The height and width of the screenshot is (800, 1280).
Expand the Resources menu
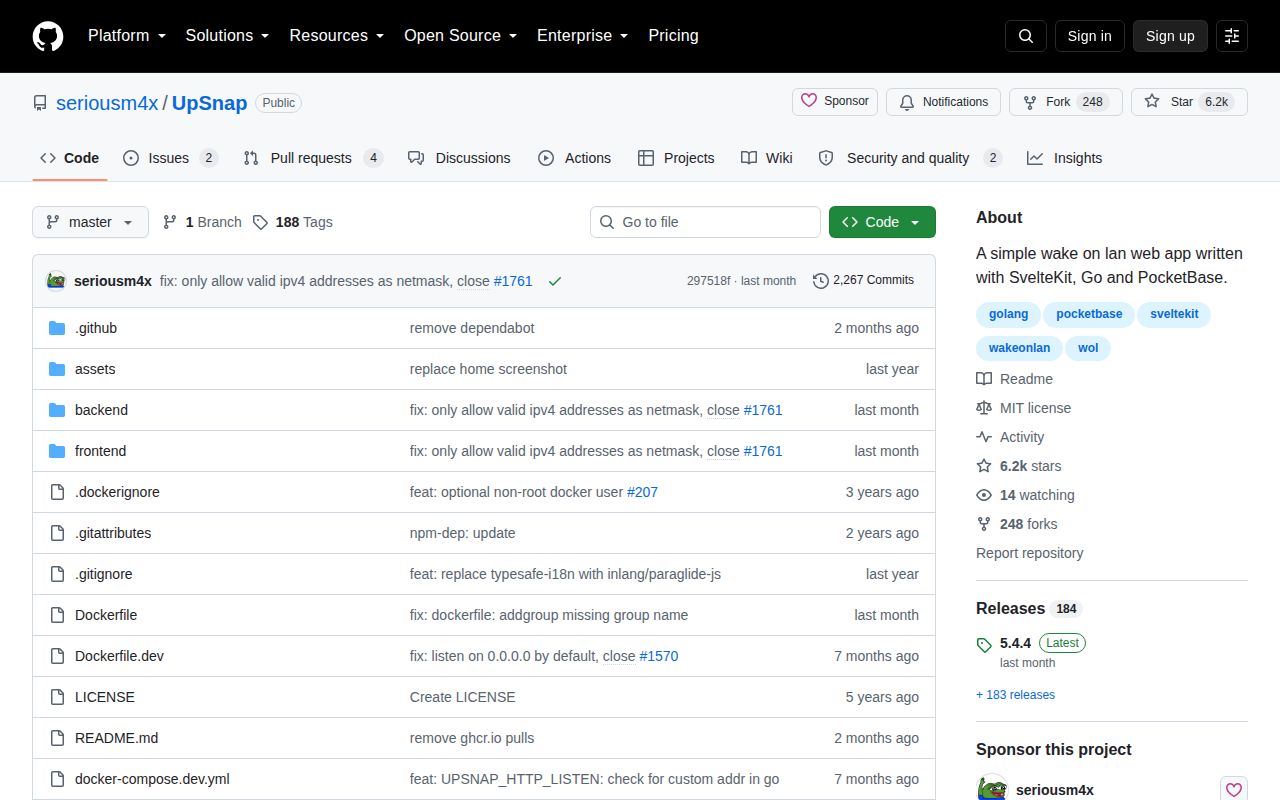coord(337,36)
